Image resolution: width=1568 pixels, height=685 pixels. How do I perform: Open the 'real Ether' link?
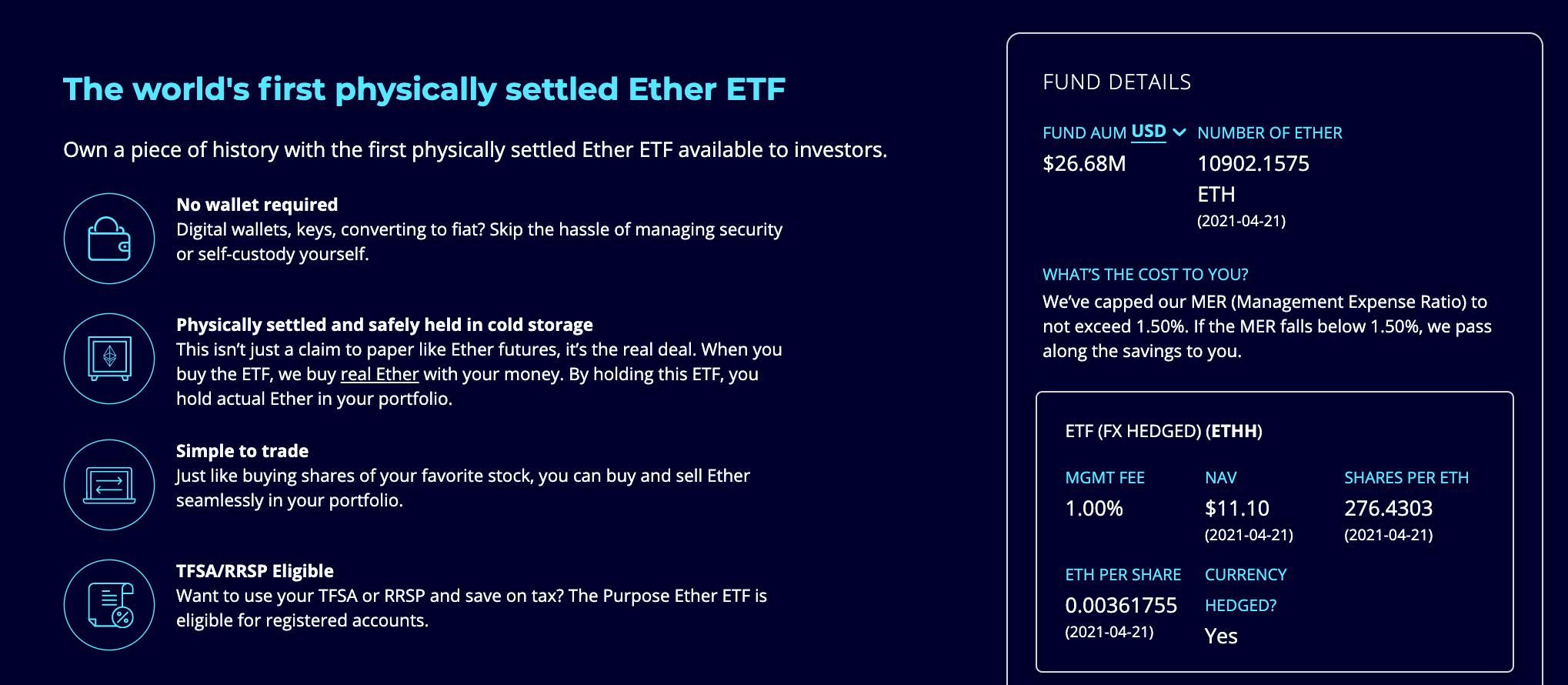[x=379, y=374]
